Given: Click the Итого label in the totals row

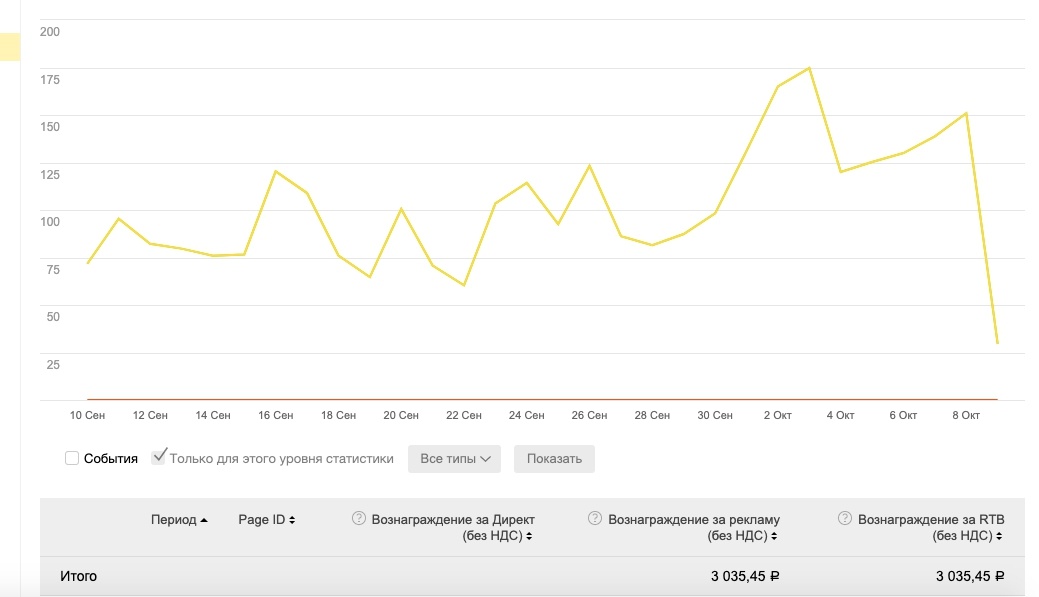Looking at the screenshot, I should pos(77,576).
